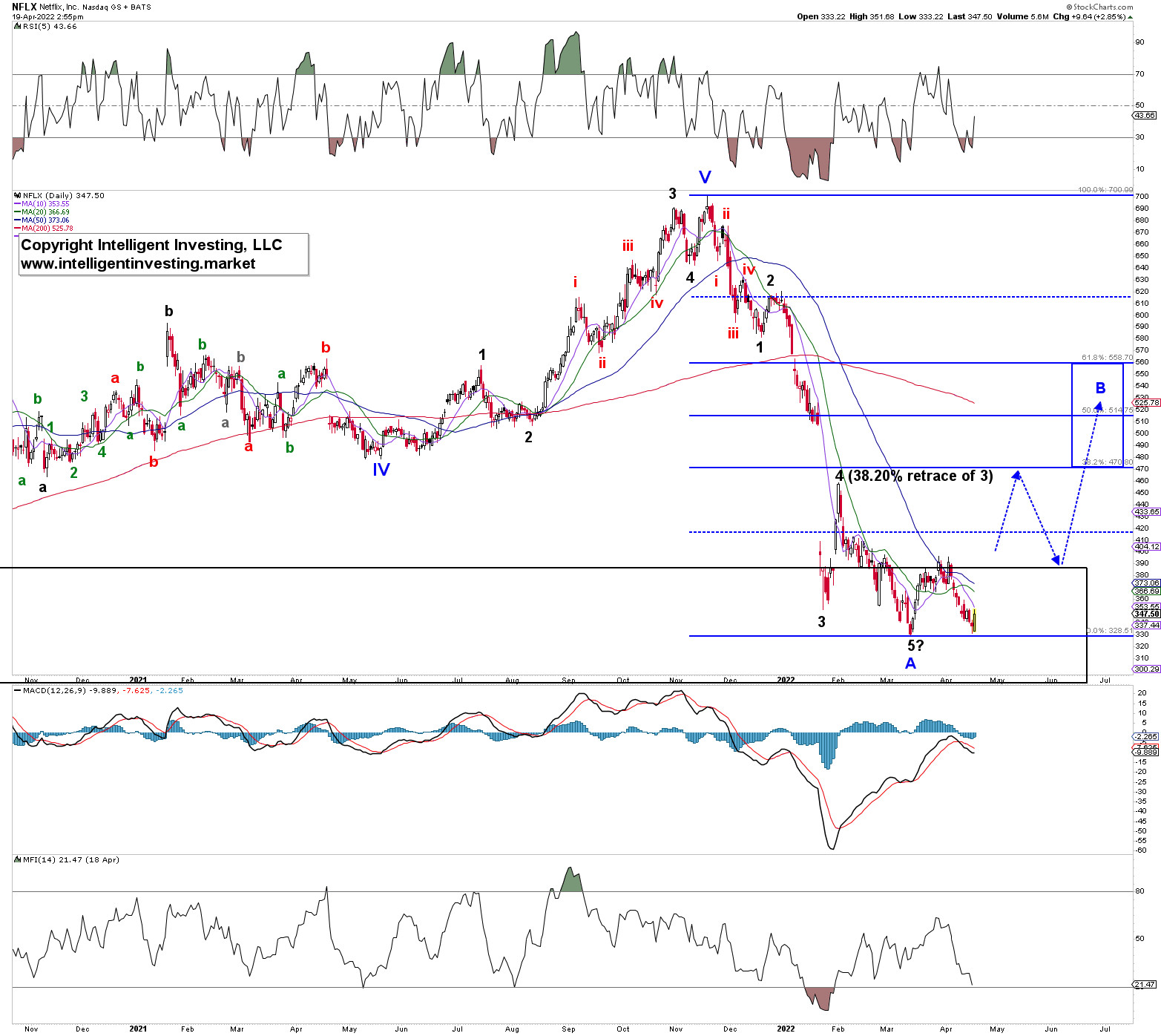
Task: Click the 43.66 RSI value tag
Action: [1145, 116]
